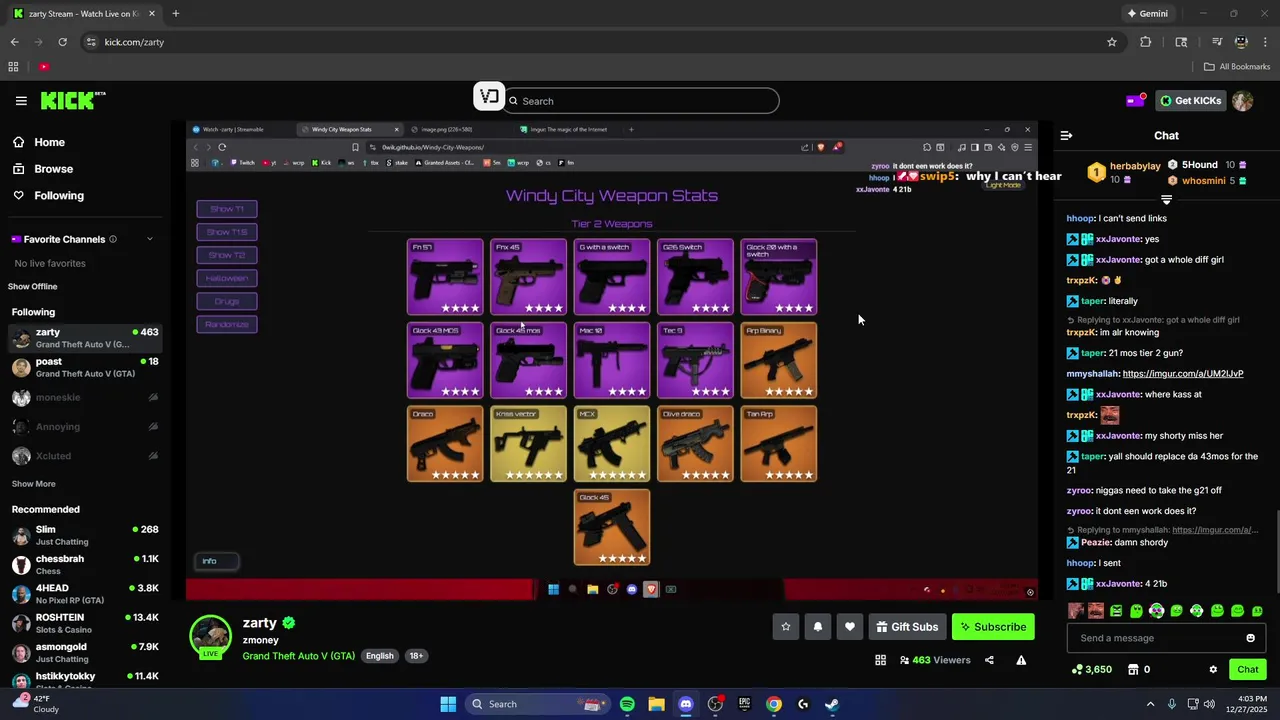
Task: Click Show Offline in sidebar
Action: click(33, 287)
